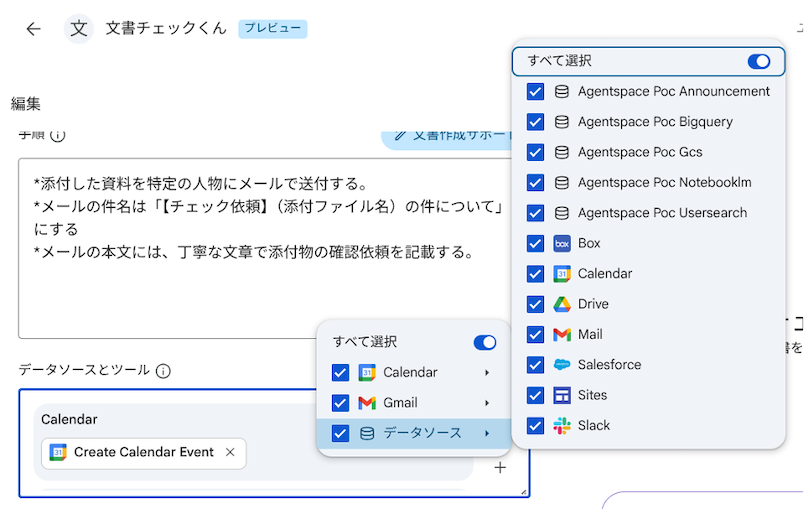Expand the Calendar submenu arrow
The width and height of the screenshot is (804, 509).
click(487, 373)
